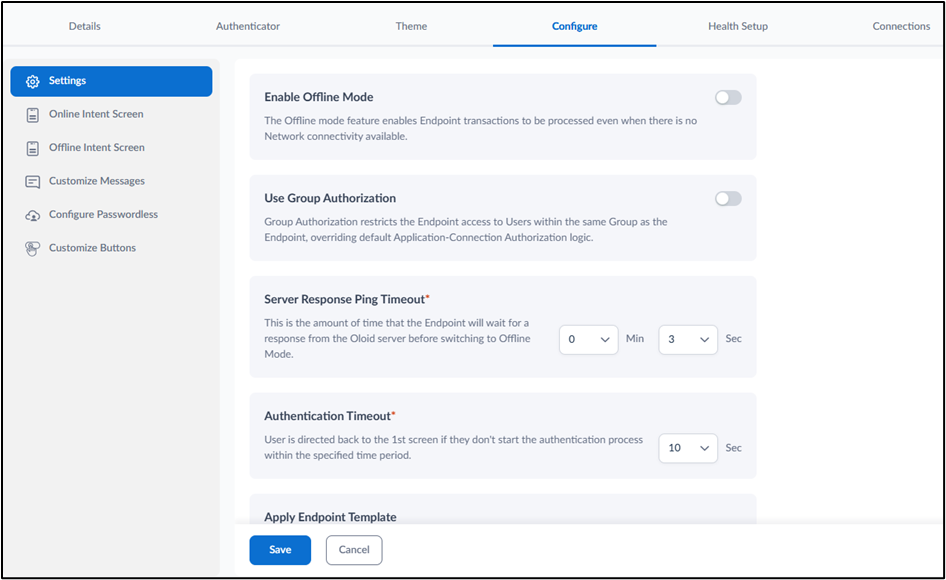Open Offline Intent Screen in the sidebar
Viewport: 946px width, 580px height.
point(111,147)
